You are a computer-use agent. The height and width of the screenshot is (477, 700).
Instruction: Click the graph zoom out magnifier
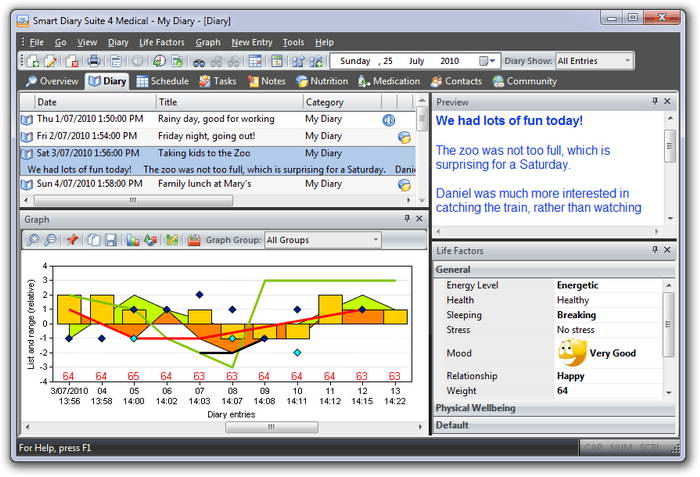(x=50, y=240)
